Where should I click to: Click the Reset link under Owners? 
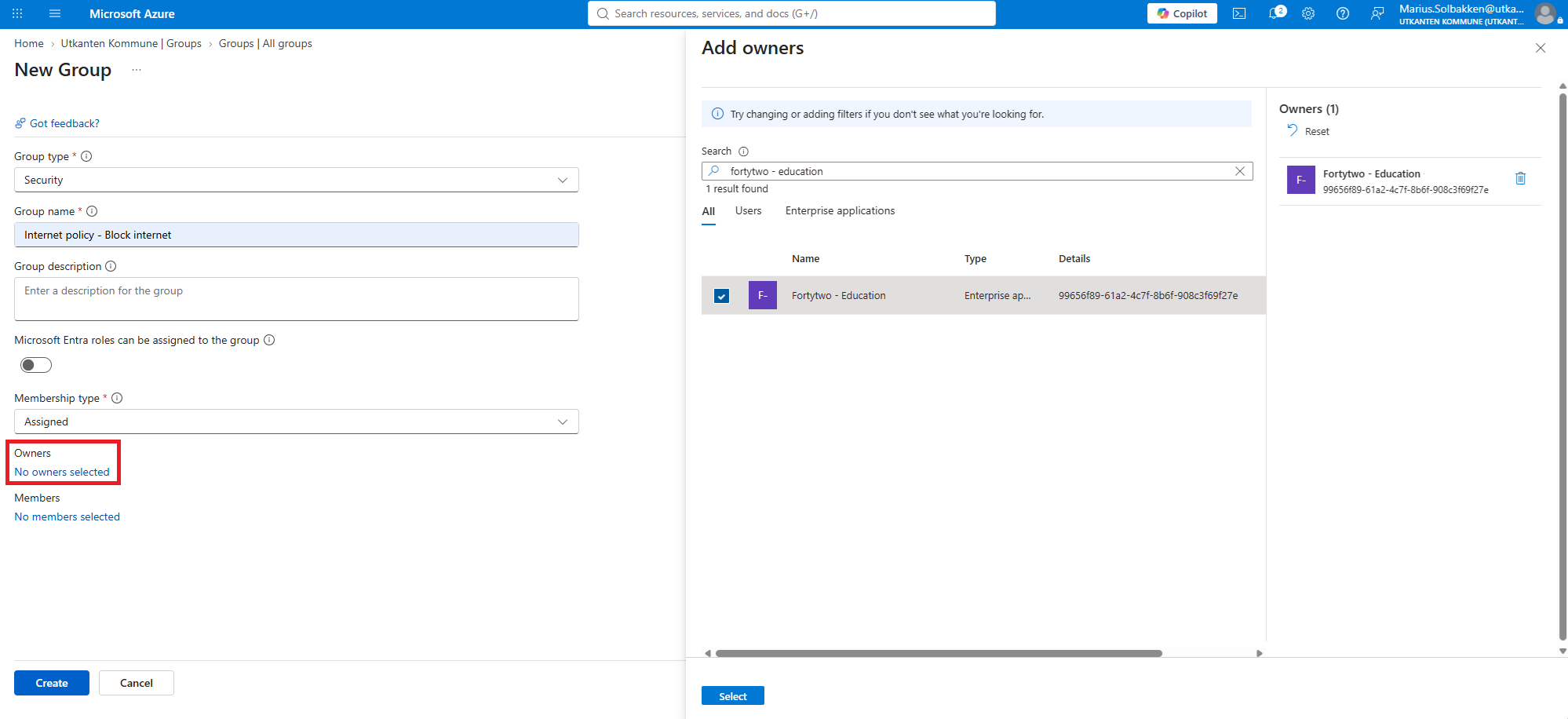click(x=1317, y=131)
